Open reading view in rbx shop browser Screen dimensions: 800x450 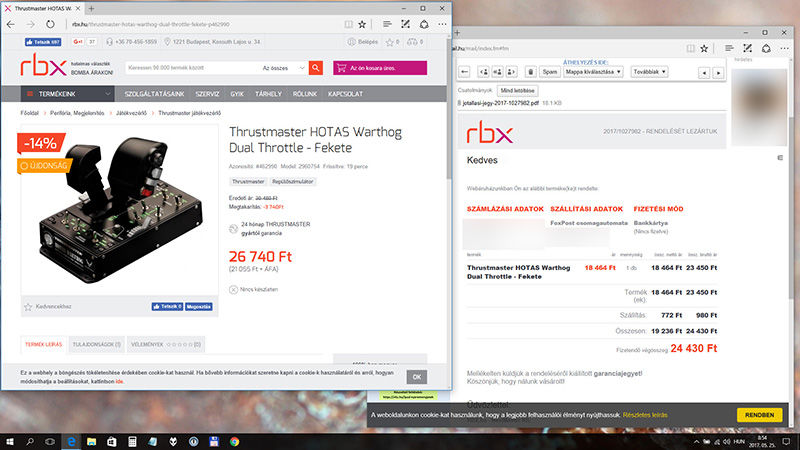point(348,24)
